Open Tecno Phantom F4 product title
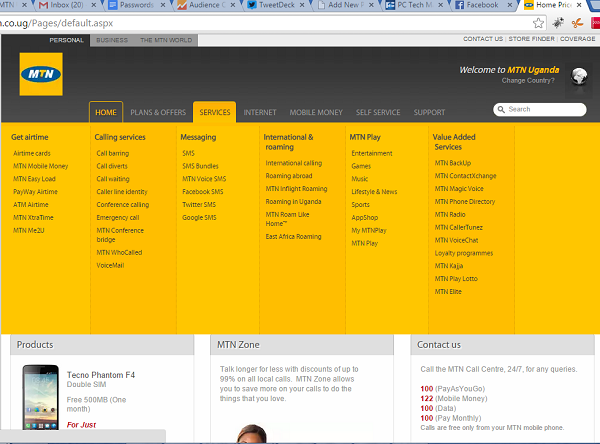The image size is (600, 444). point(101,375)
